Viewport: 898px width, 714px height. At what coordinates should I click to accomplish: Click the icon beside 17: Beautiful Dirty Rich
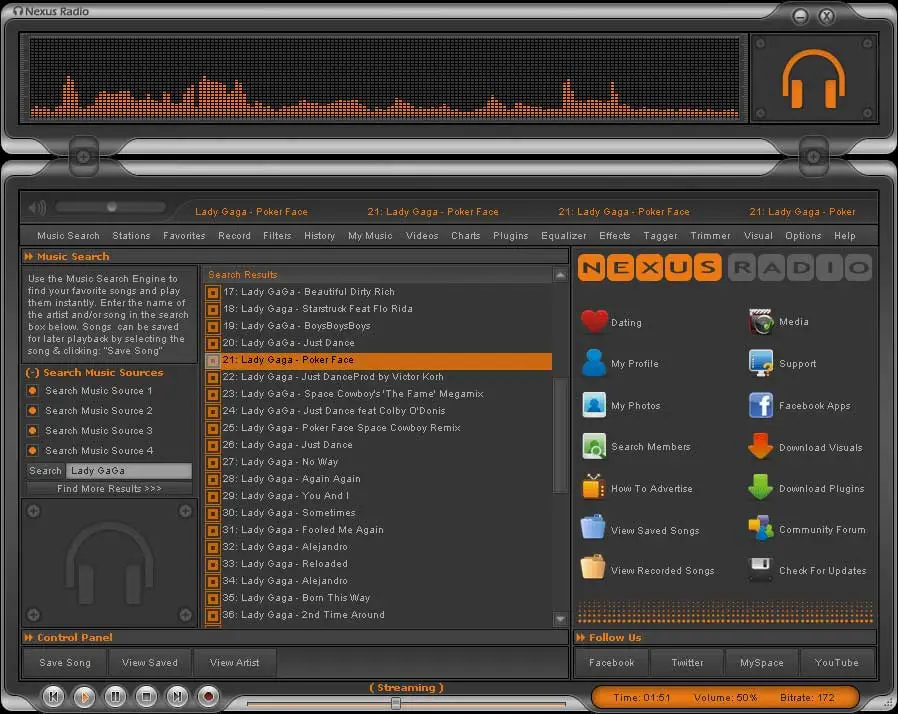point(213,293)
